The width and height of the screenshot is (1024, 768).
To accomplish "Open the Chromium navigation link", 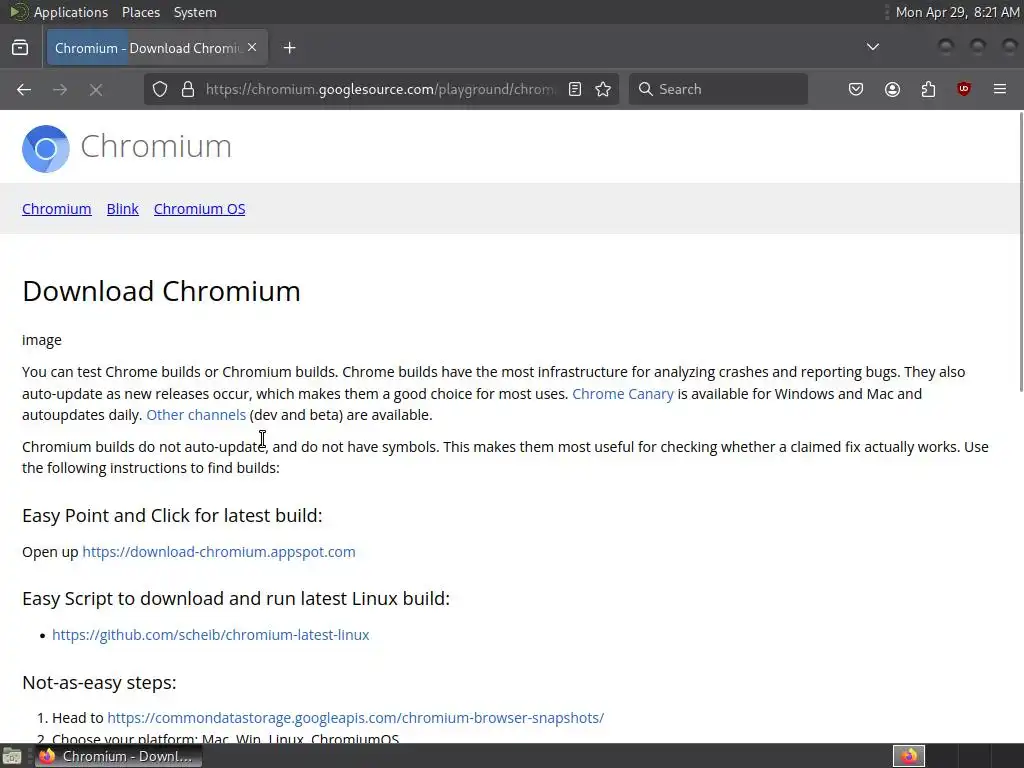I will point(57,209).
